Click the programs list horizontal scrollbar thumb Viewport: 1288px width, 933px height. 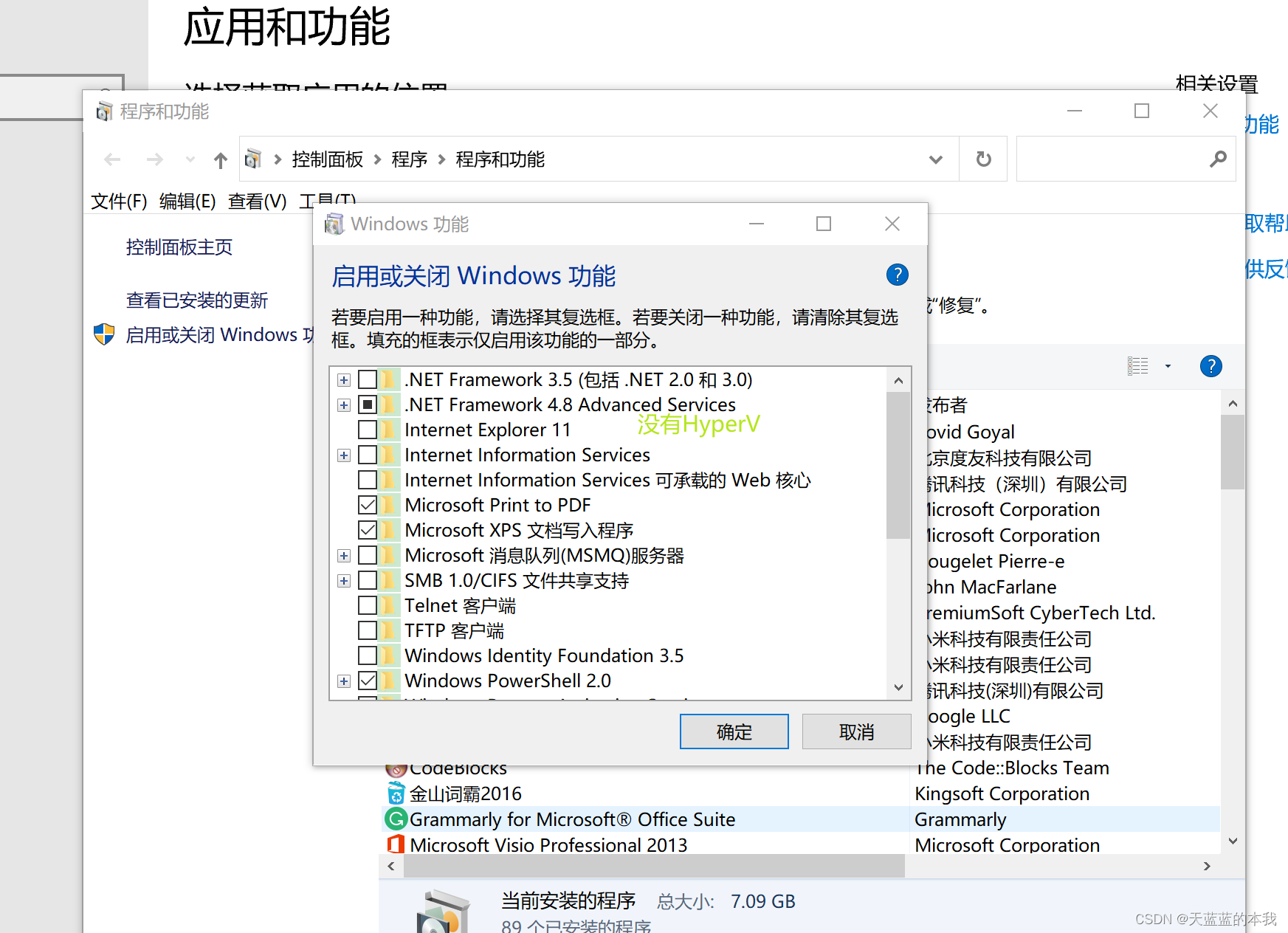[x=654, y=866]
